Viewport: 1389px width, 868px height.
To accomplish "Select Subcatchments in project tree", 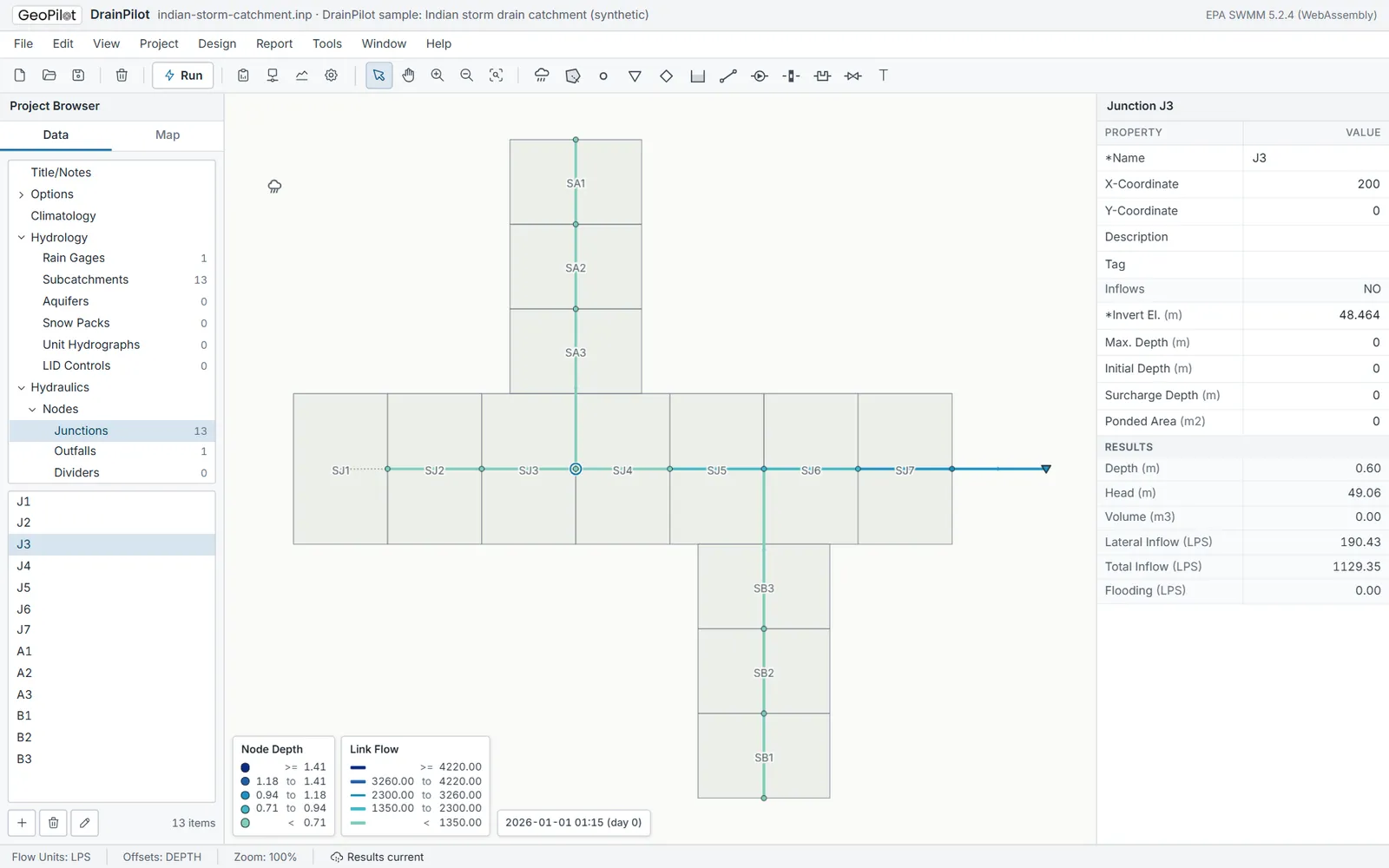I will click(112, 279).
